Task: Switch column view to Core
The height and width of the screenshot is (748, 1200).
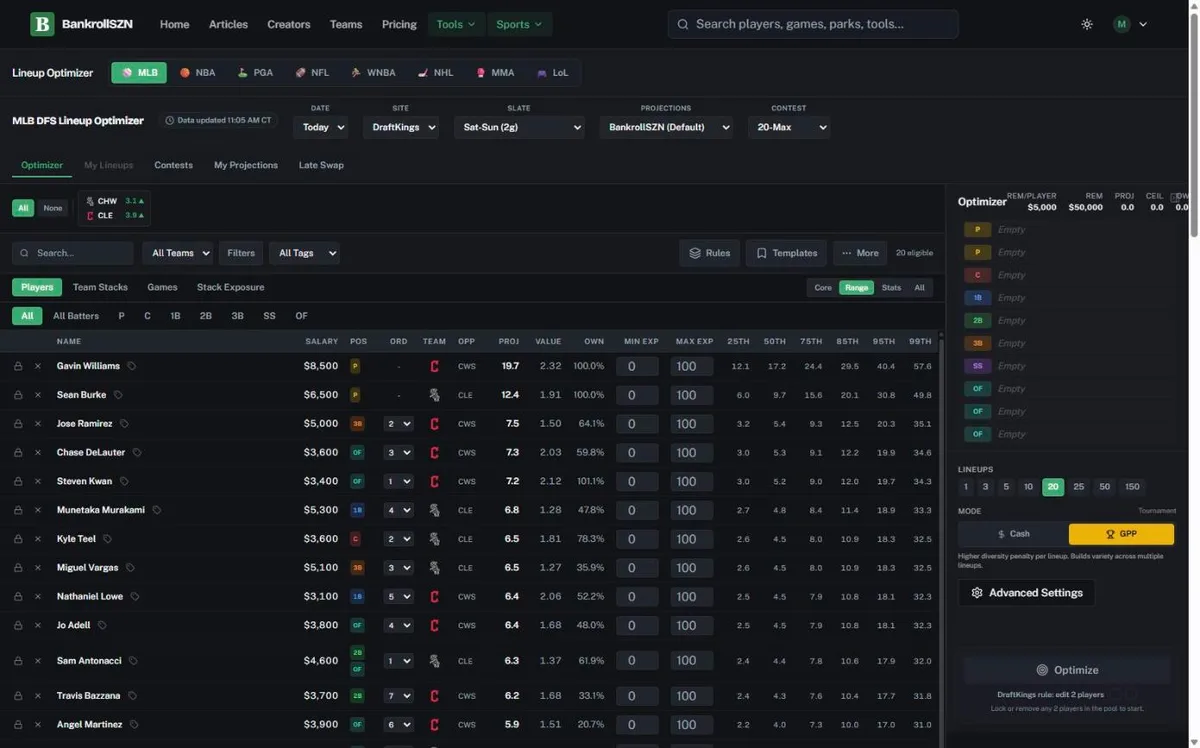Action: click(823, 287)
